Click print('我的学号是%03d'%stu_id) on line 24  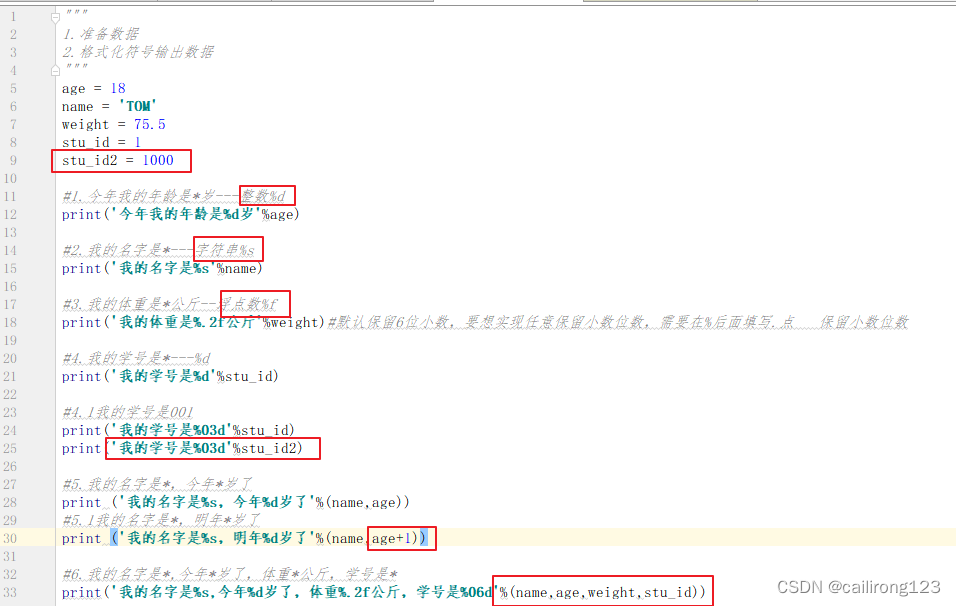tap(178, 430)
